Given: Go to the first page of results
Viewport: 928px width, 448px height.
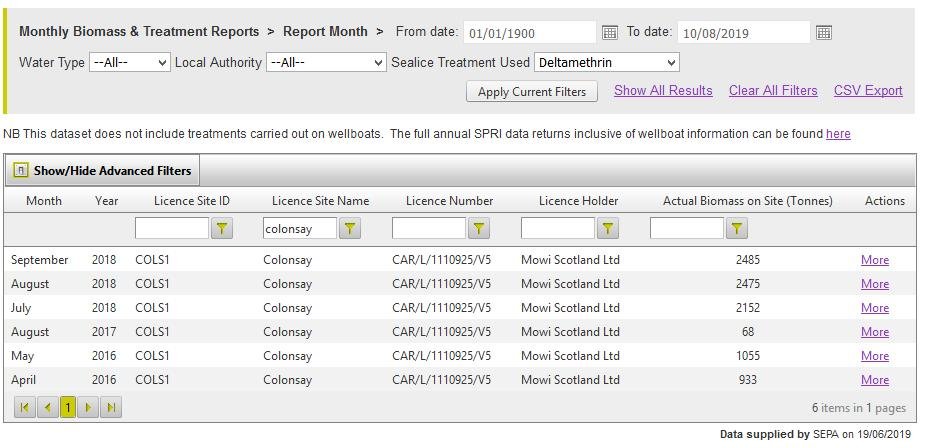Looking at the screenshot, I should click(24, 408).
